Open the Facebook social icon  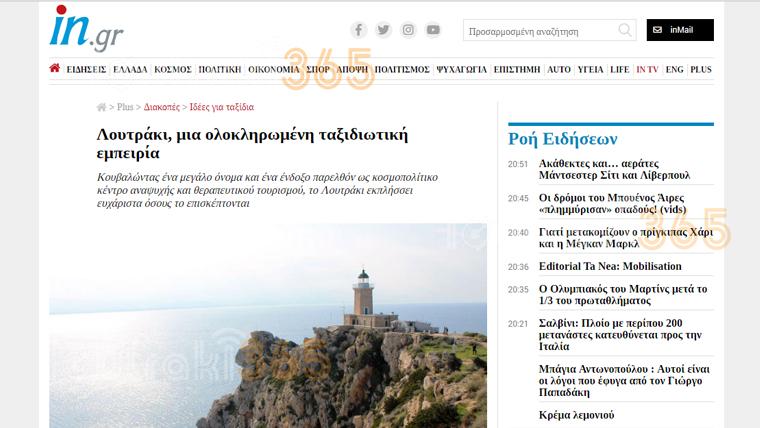359,30
